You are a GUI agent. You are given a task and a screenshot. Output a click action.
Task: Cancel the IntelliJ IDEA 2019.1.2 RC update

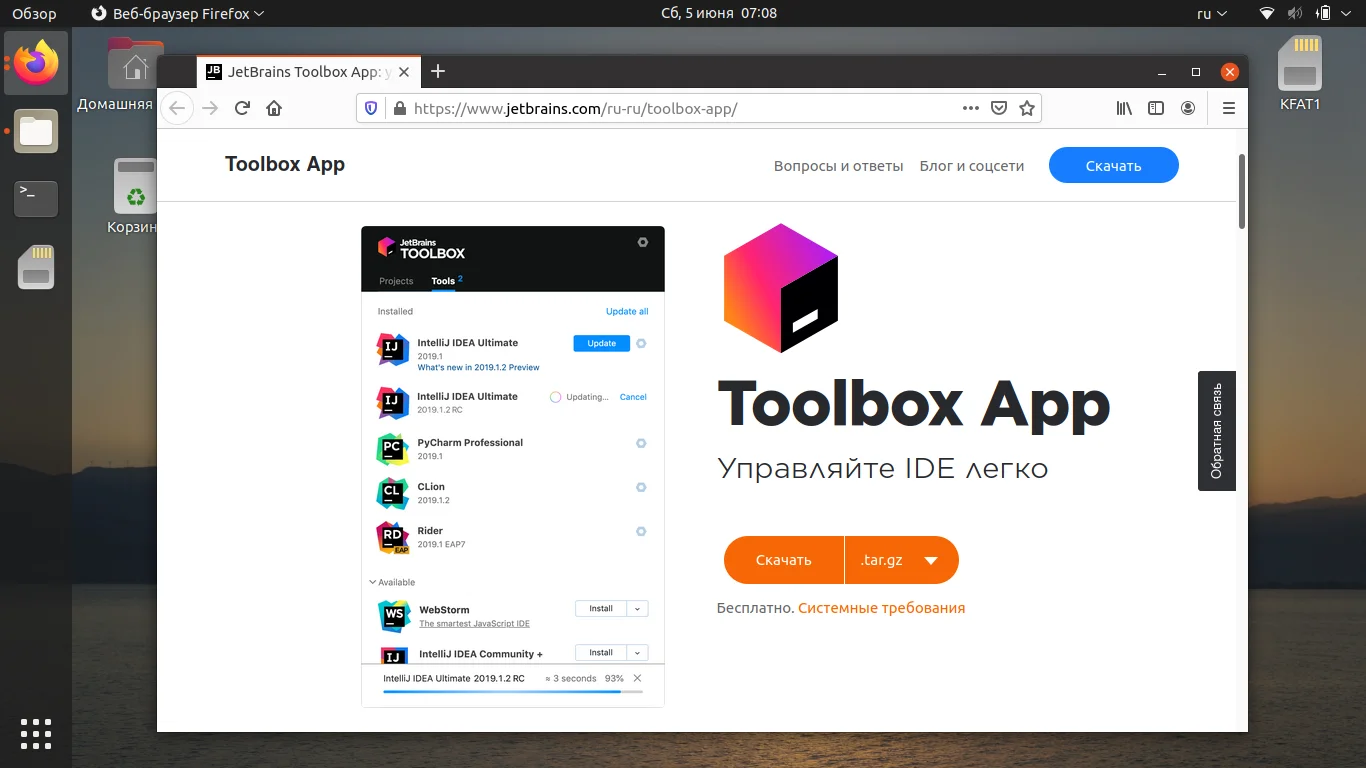coord(632,397)
